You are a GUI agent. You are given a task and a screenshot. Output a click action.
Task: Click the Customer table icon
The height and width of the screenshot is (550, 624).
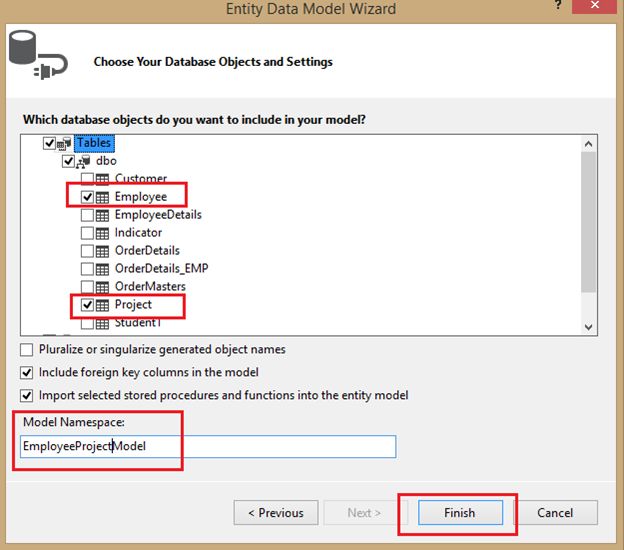click(x=102, y=179)
